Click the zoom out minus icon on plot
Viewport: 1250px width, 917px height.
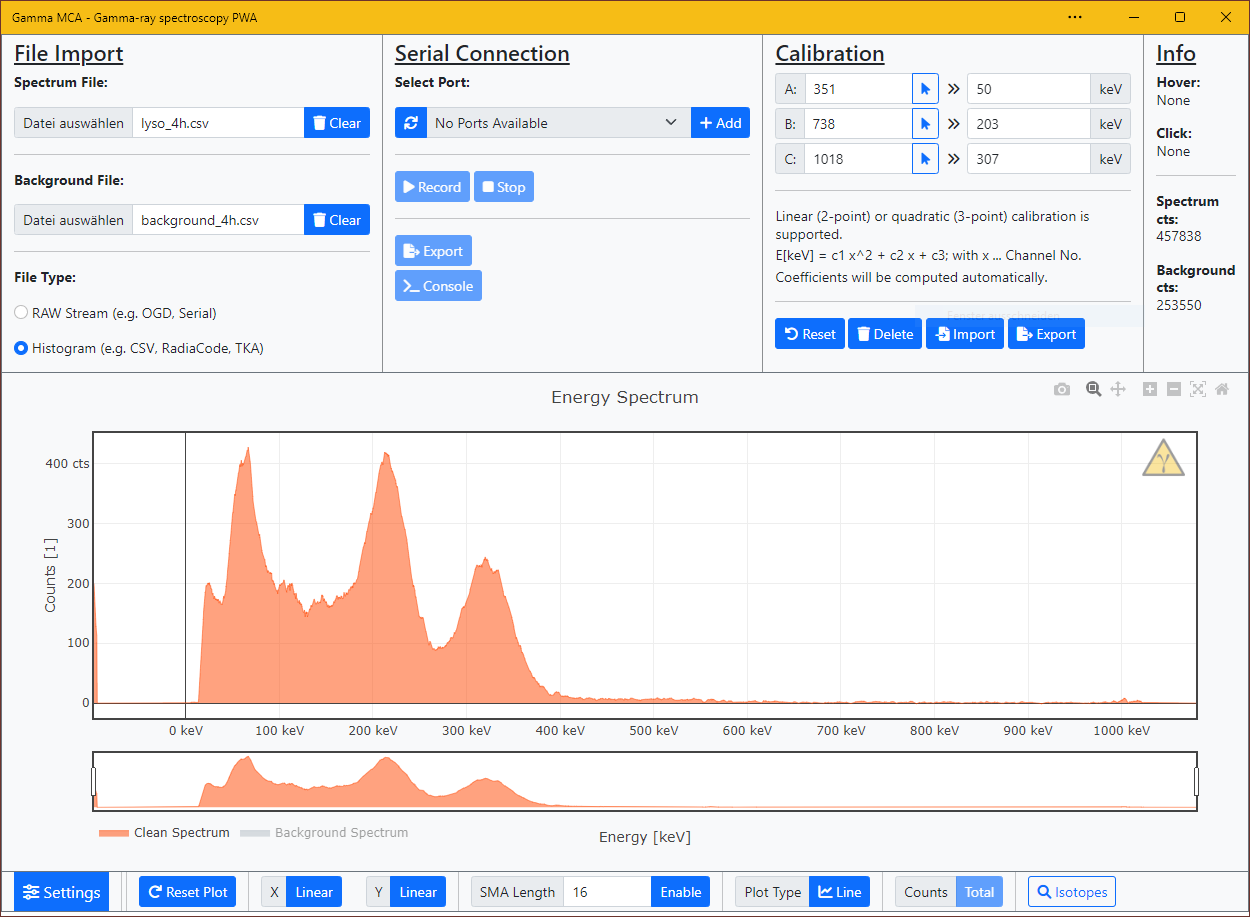point(1174,389)
